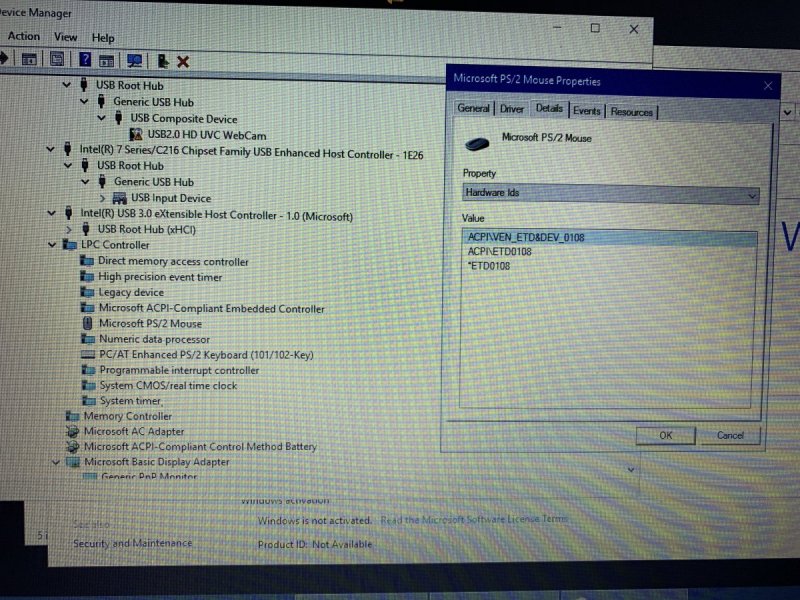Click the Memory Controller icon
800x600 pixels.
coord(72,416)
